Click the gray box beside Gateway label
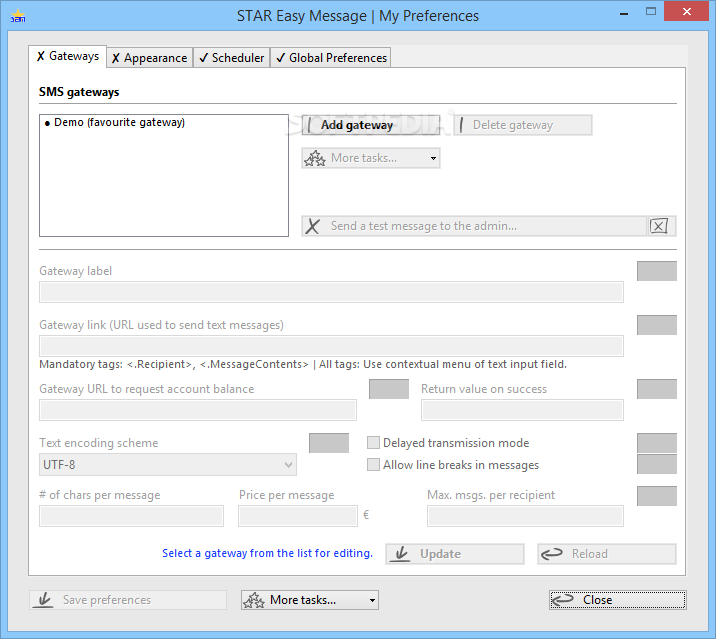Image resolution: width=716 pixels, height=639 pixels. pyautogui.click(x=657, y=271)
